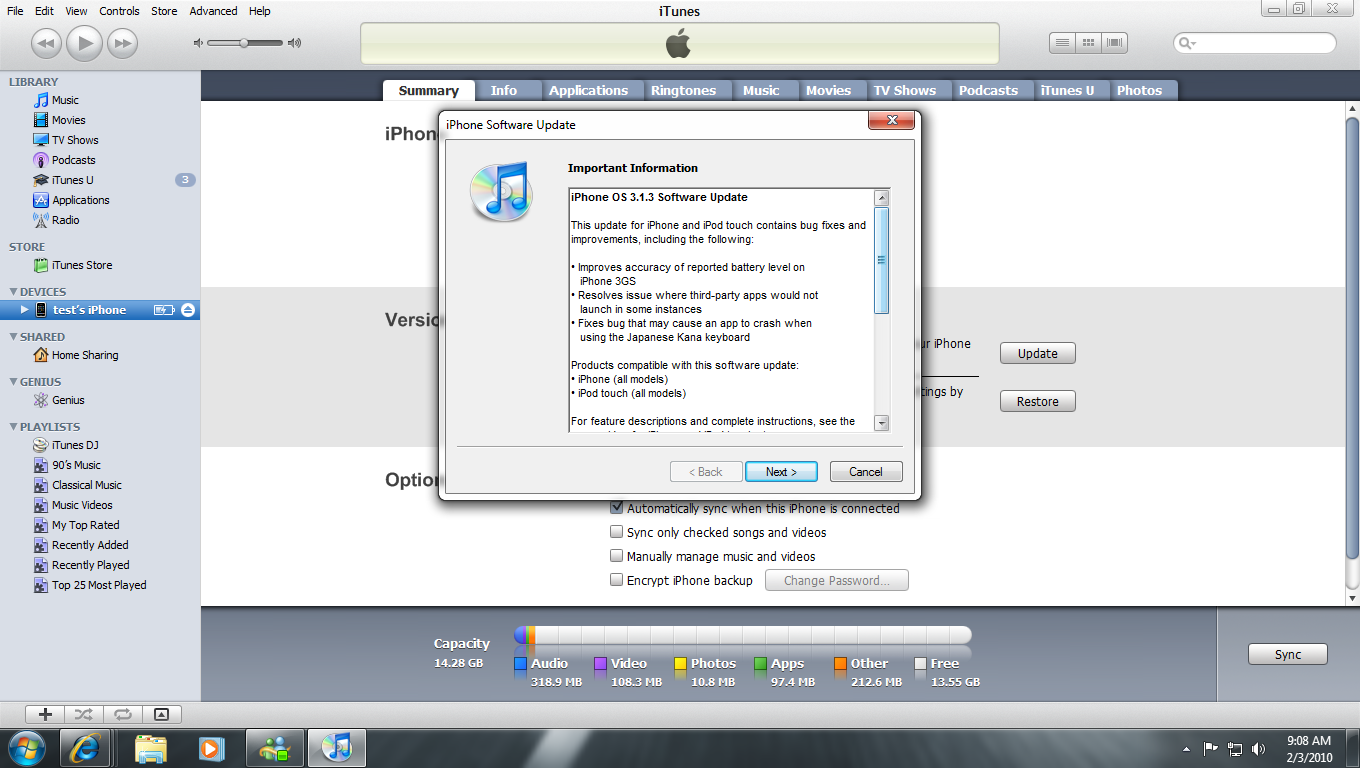Image resolution: width=1360 pixels, height=768 pixels.
Task: Switch to the Photos tab
Action: 1139,90
